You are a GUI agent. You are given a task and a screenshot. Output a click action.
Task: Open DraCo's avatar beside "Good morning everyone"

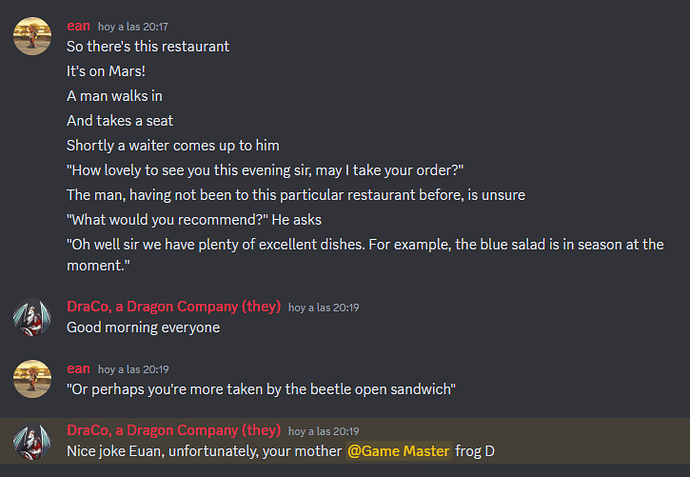[x=32, y=317]
